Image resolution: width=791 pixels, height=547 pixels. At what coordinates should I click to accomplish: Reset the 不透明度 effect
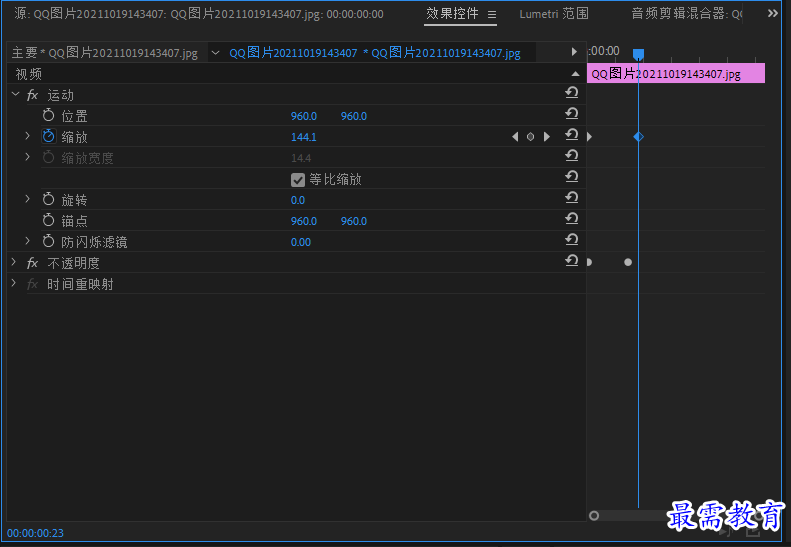tap(572, 261)
